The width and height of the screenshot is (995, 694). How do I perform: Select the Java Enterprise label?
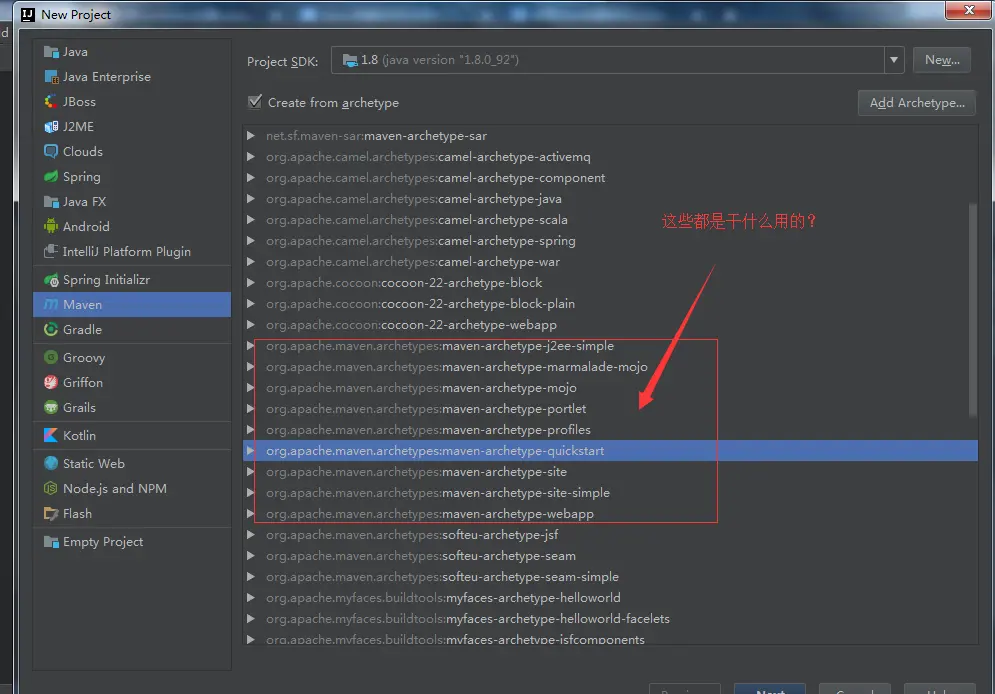click(107, 77)
